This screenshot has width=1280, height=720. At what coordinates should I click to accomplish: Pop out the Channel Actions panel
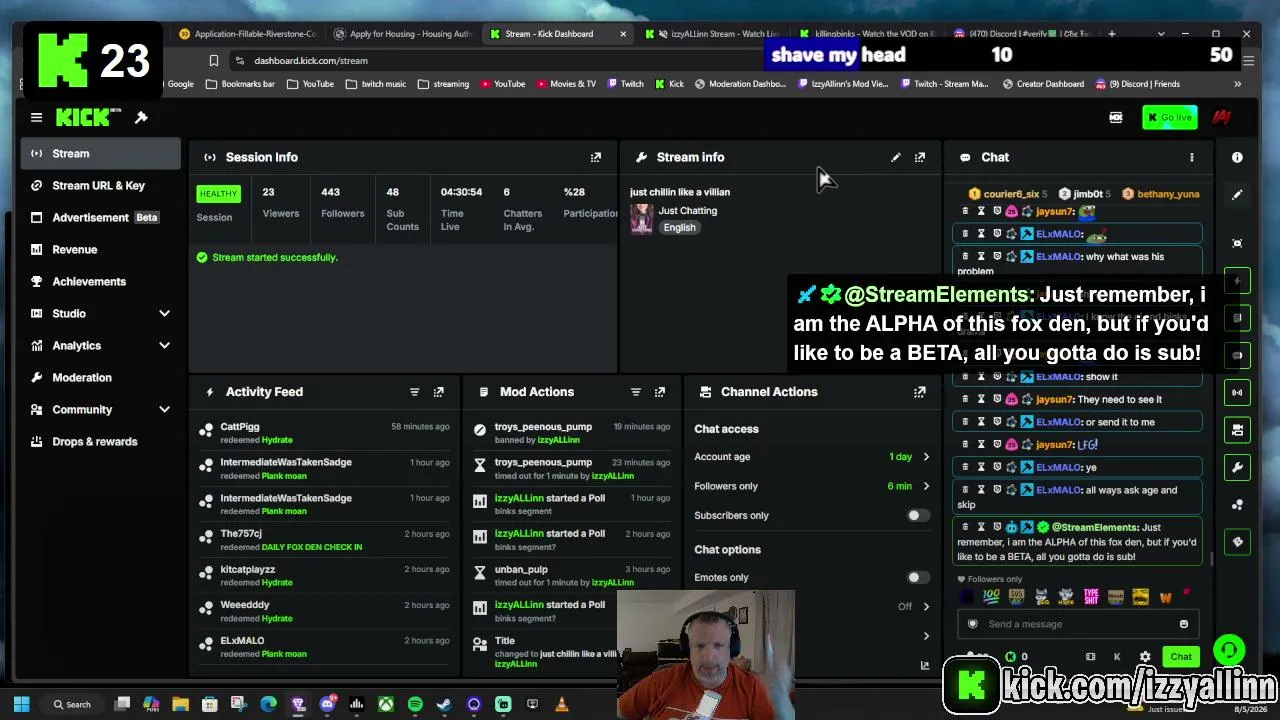[920, 392]
